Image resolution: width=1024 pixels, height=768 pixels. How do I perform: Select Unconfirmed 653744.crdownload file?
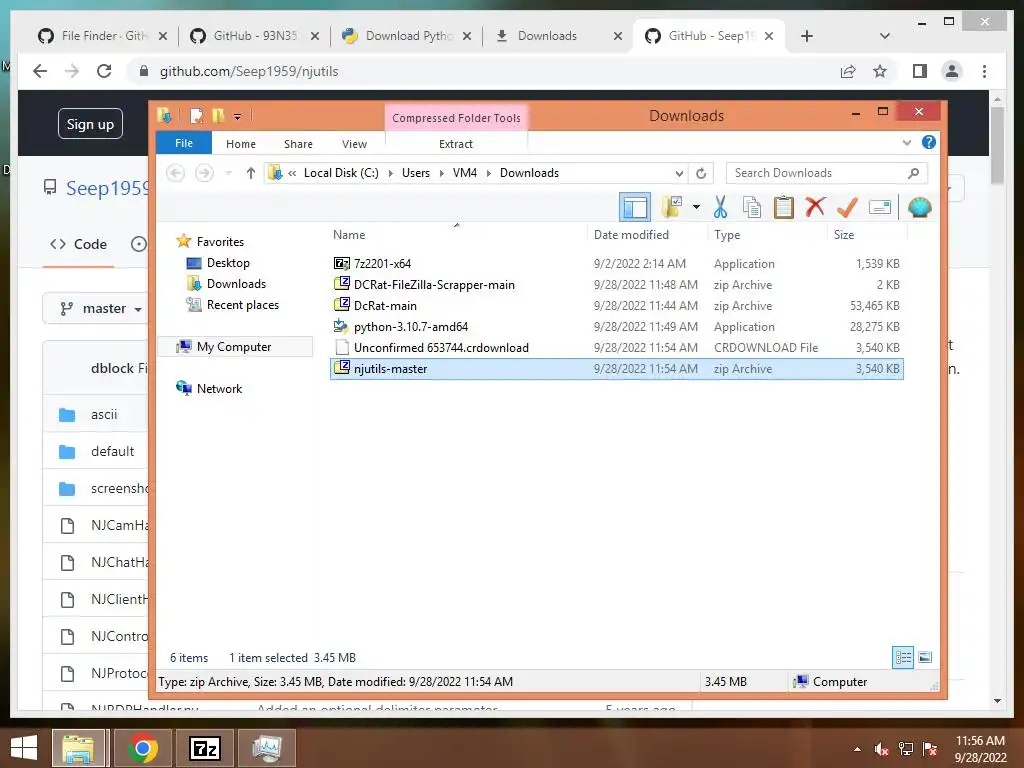(x=441, y=347)
